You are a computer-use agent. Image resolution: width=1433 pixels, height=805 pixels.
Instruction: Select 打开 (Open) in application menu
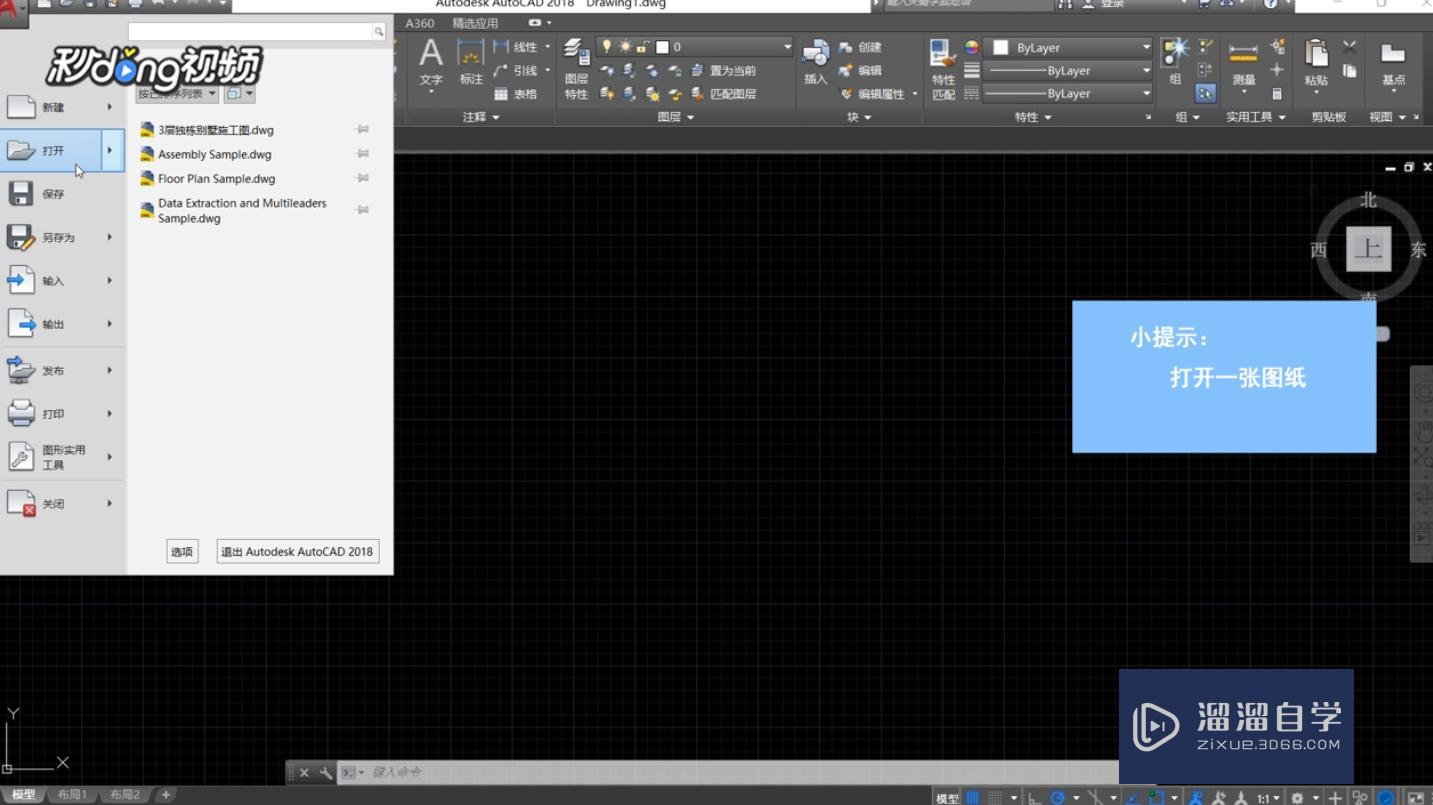50,151
